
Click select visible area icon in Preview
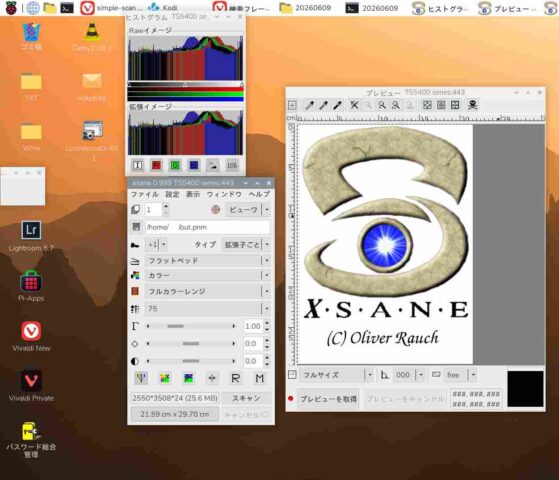tap(455, 105)
